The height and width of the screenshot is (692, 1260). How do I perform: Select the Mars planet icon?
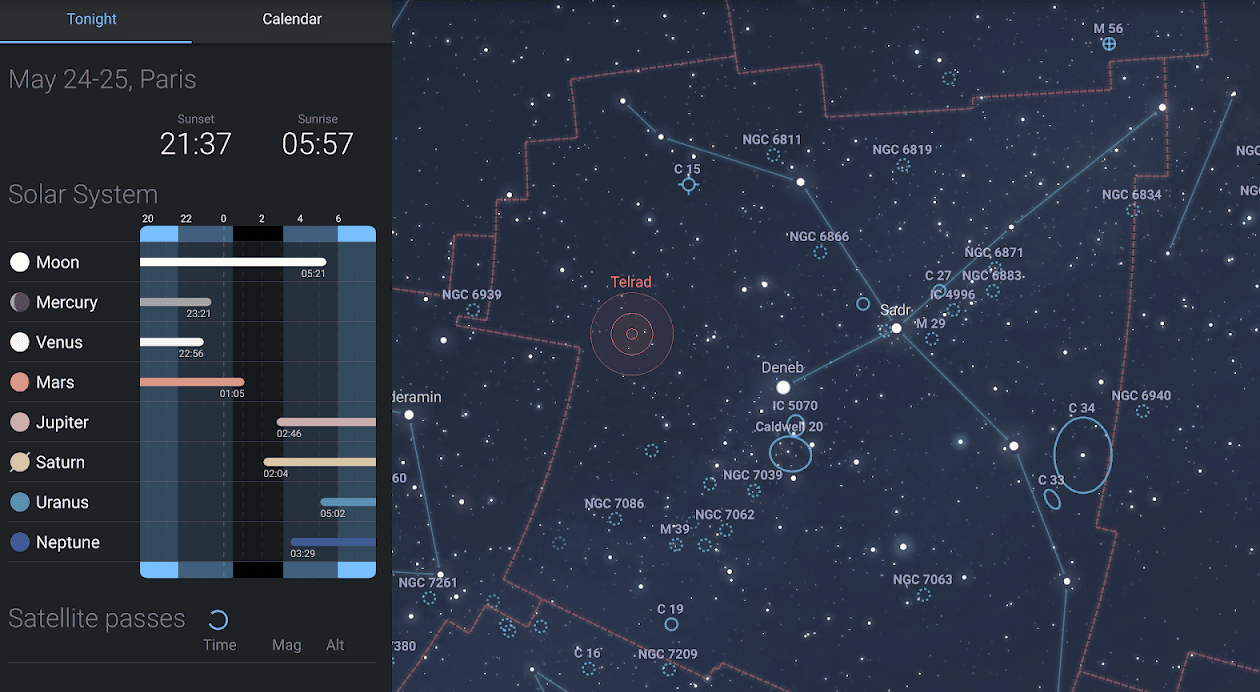coord(19,382)
